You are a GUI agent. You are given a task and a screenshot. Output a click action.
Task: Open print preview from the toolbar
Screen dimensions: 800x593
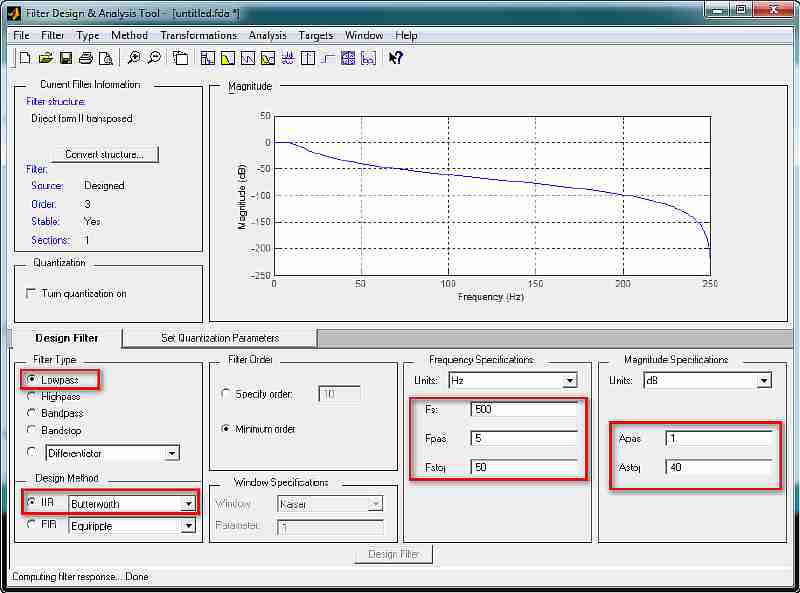[x=106, y=58]
